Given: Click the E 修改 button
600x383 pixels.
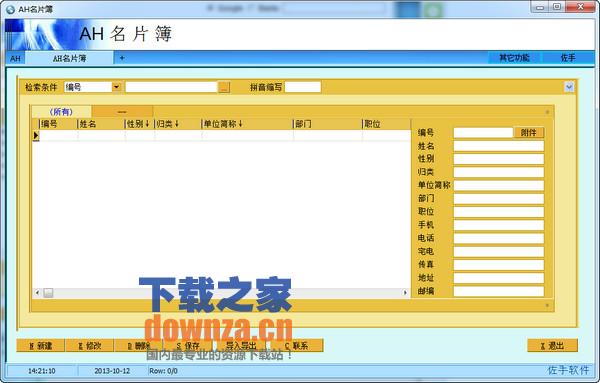Looking at the screenshot, I should tap(90, 346).
